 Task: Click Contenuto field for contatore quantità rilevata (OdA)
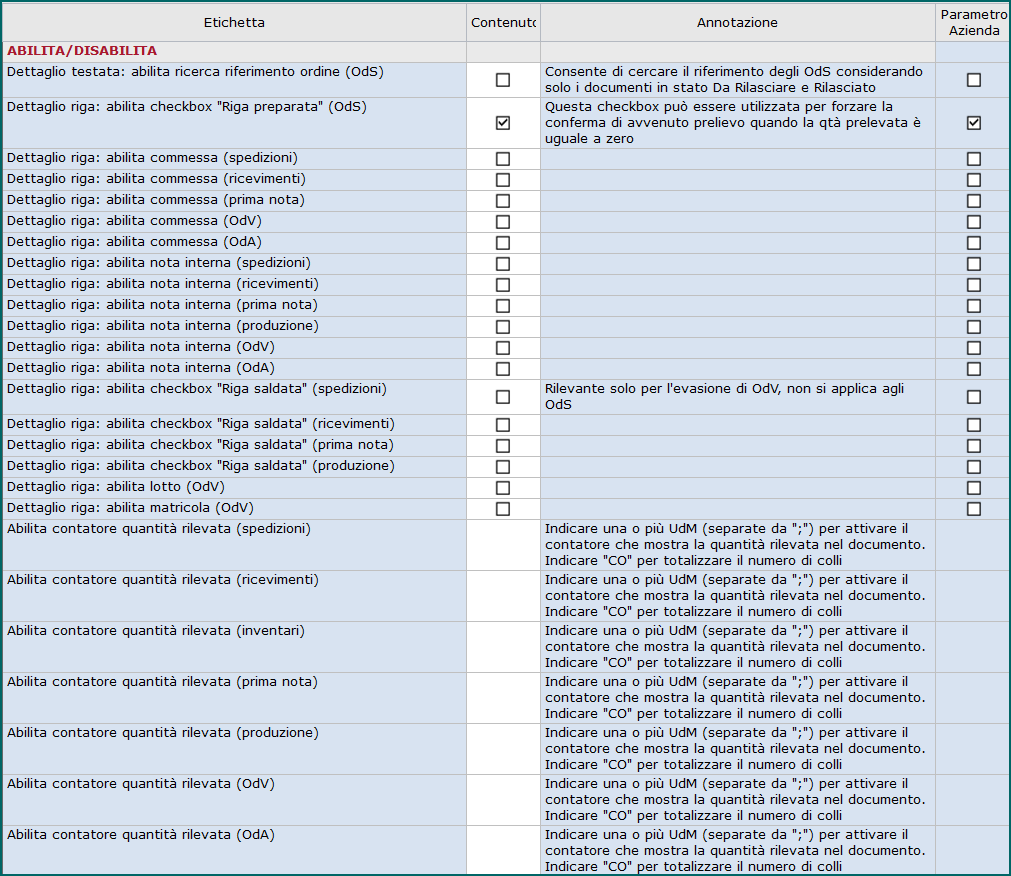[503, 850]
